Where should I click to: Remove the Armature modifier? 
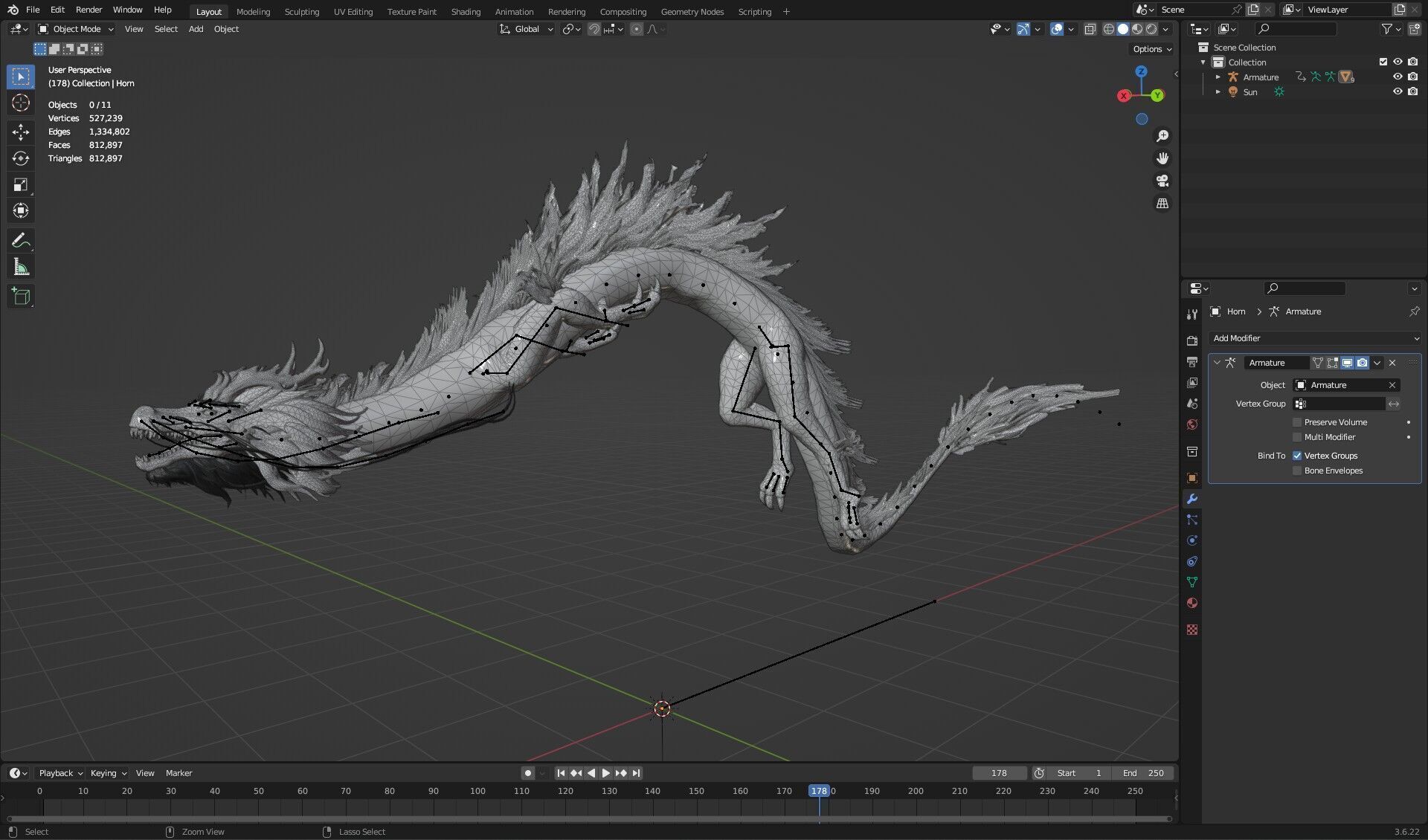coord(1392,363)
